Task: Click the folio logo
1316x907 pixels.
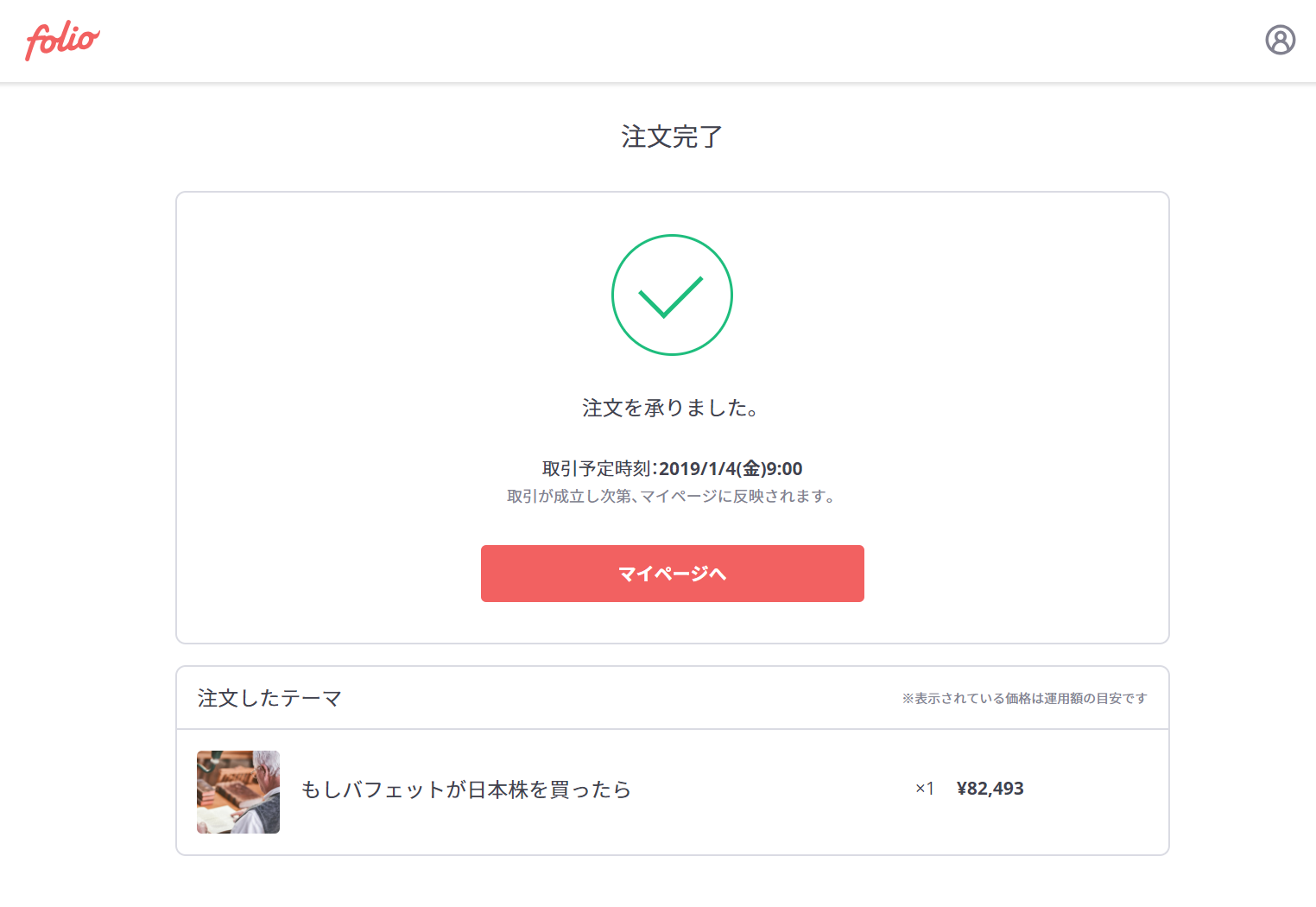Action: [x=62, y=41]
